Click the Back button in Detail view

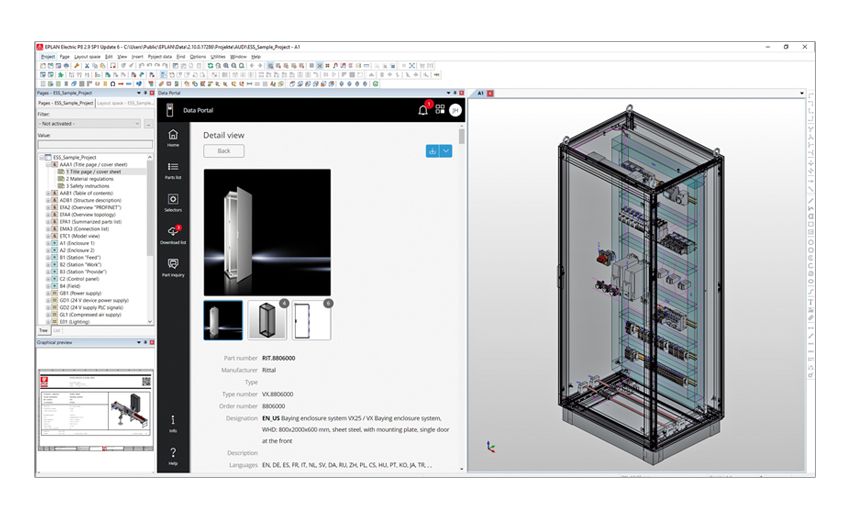coord(224,151)
